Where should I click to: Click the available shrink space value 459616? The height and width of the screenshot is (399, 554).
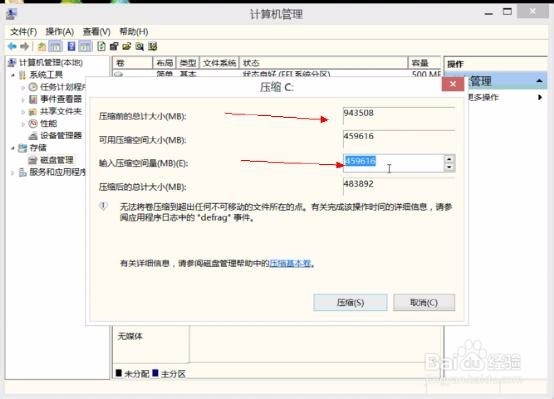click(x=359, y=136)
